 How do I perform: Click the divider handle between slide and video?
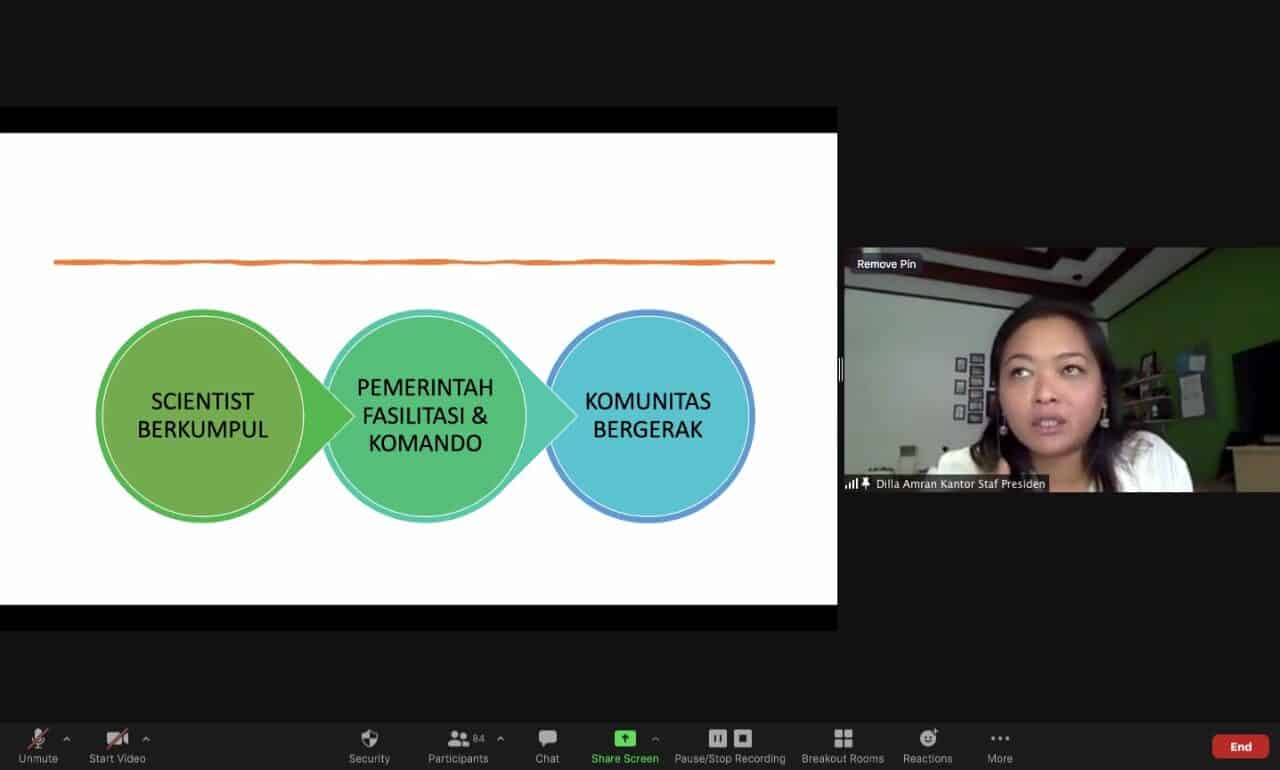(x=840, y=370)
